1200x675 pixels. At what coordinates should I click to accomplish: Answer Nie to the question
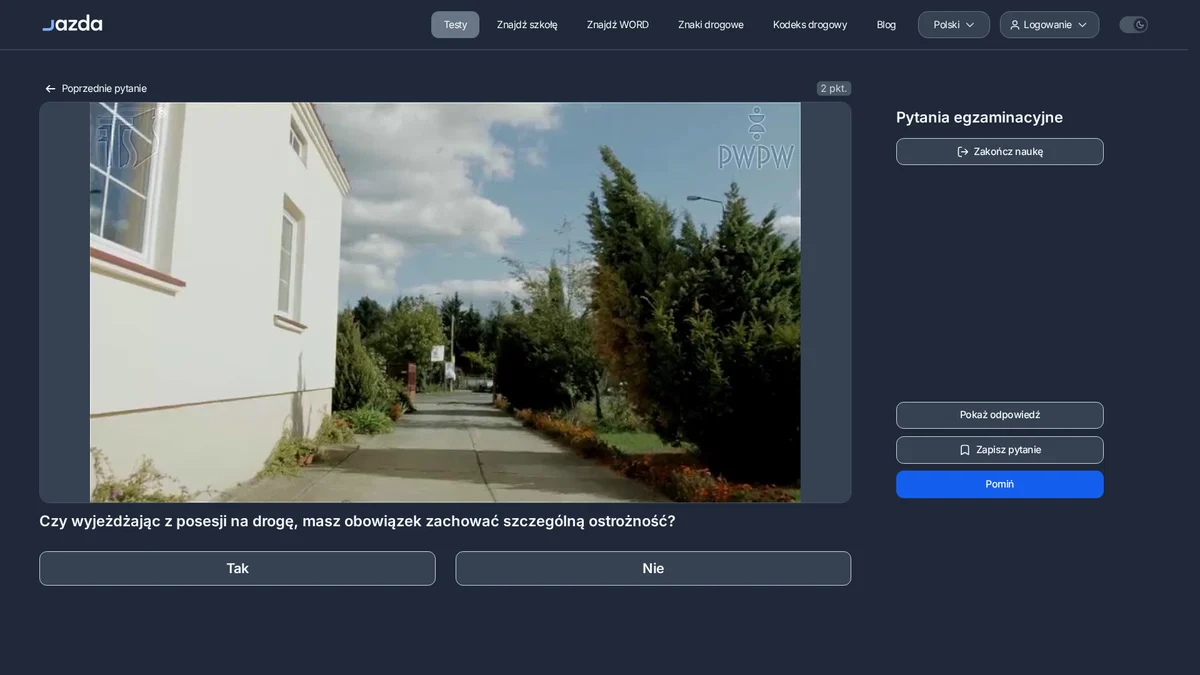653,568
